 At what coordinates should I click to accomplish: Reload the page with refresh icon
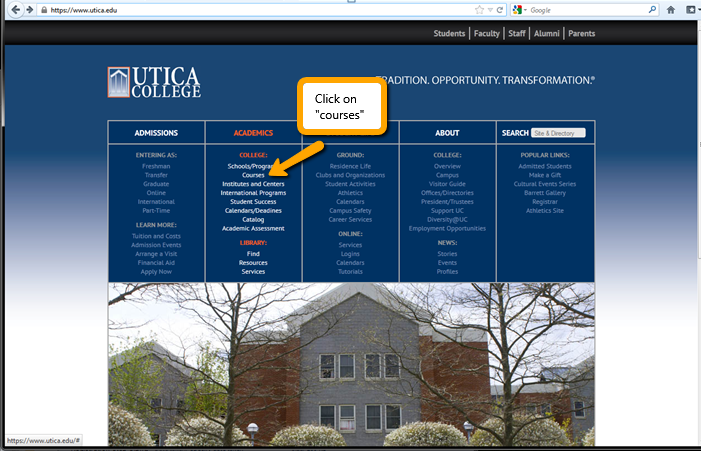pyautogui.click(x=500, y=10)
